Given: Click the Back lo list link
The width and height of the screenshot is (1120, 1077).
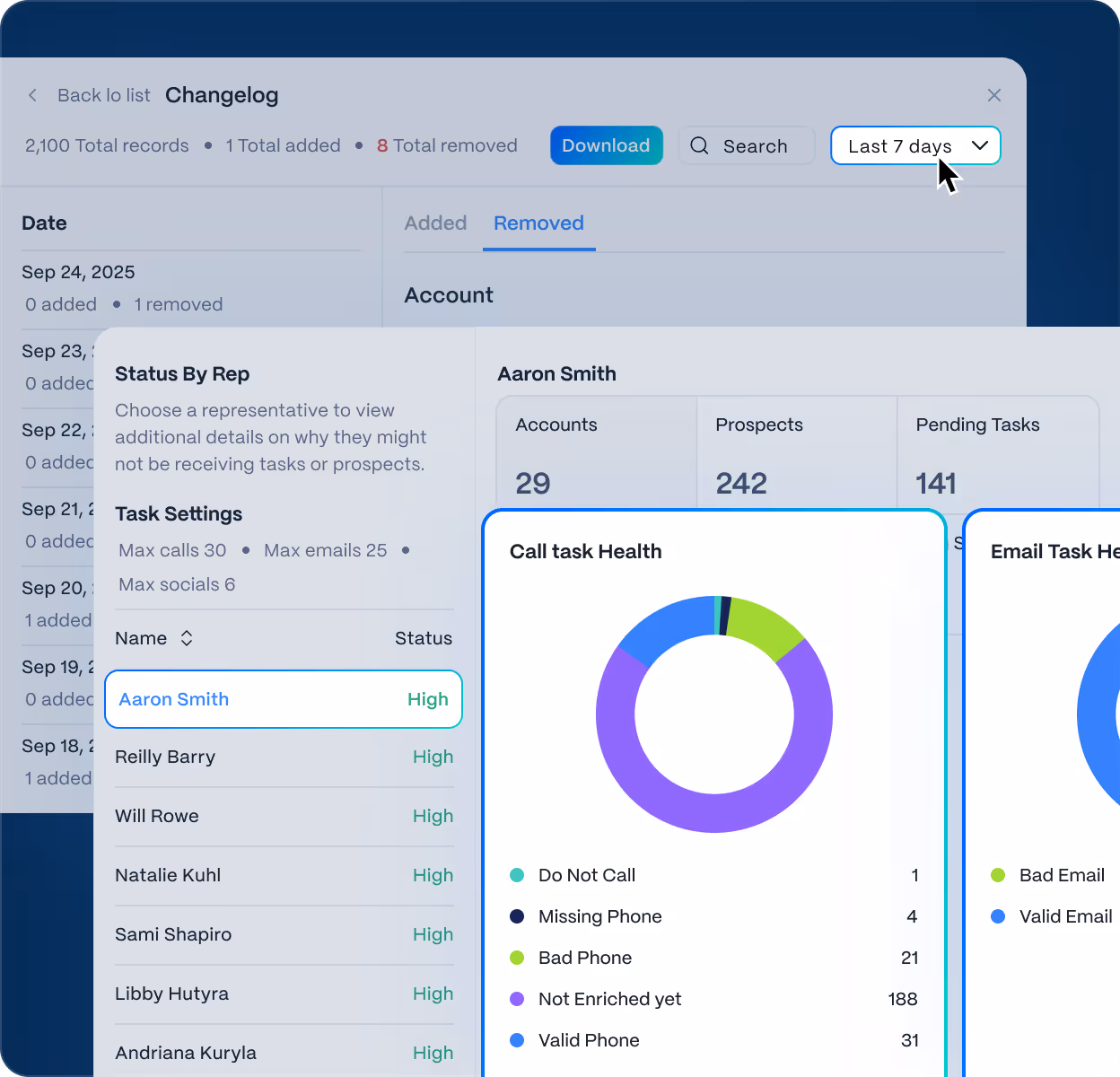Looking at the screenshot, I should [x=104, y=95].
